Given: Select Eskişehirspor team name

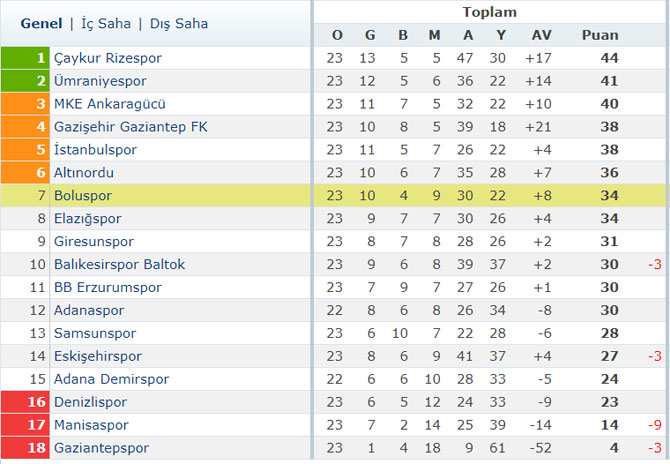Looking at the screenshot, I should 97,356.
